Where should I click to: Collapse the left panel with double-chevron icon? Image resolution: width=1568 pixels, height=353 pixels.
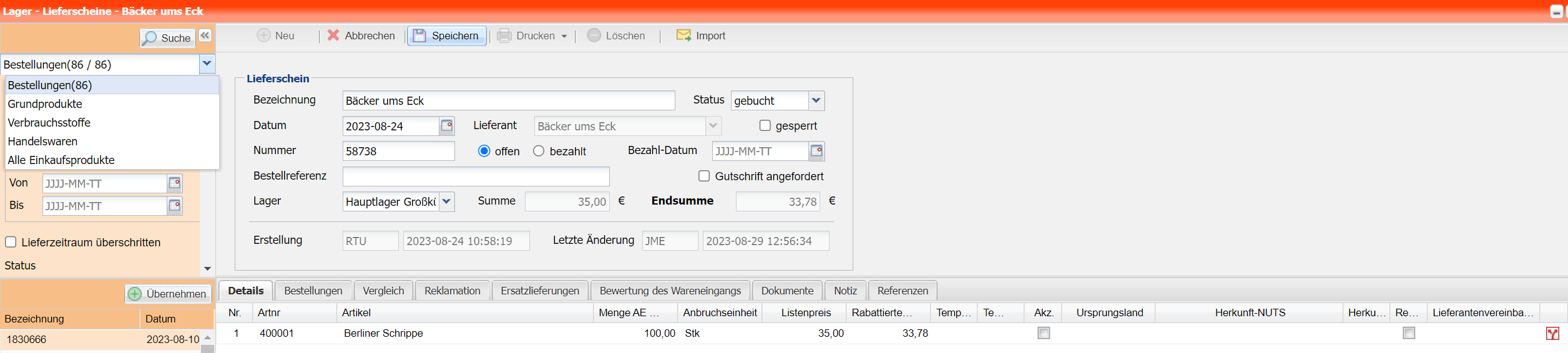205,36
